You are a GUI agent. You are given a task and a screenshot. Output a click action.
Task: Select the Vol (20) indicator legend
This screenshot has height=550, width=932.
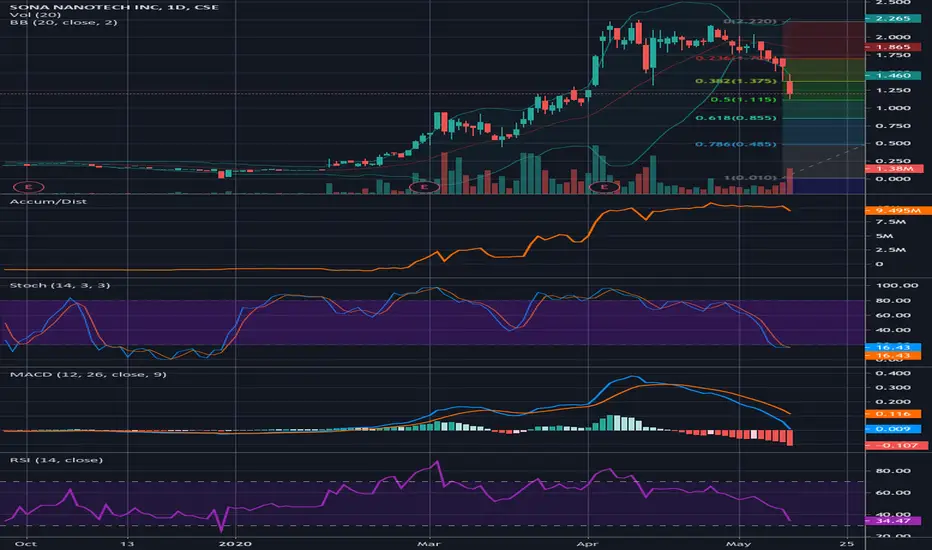click(35, 15)
